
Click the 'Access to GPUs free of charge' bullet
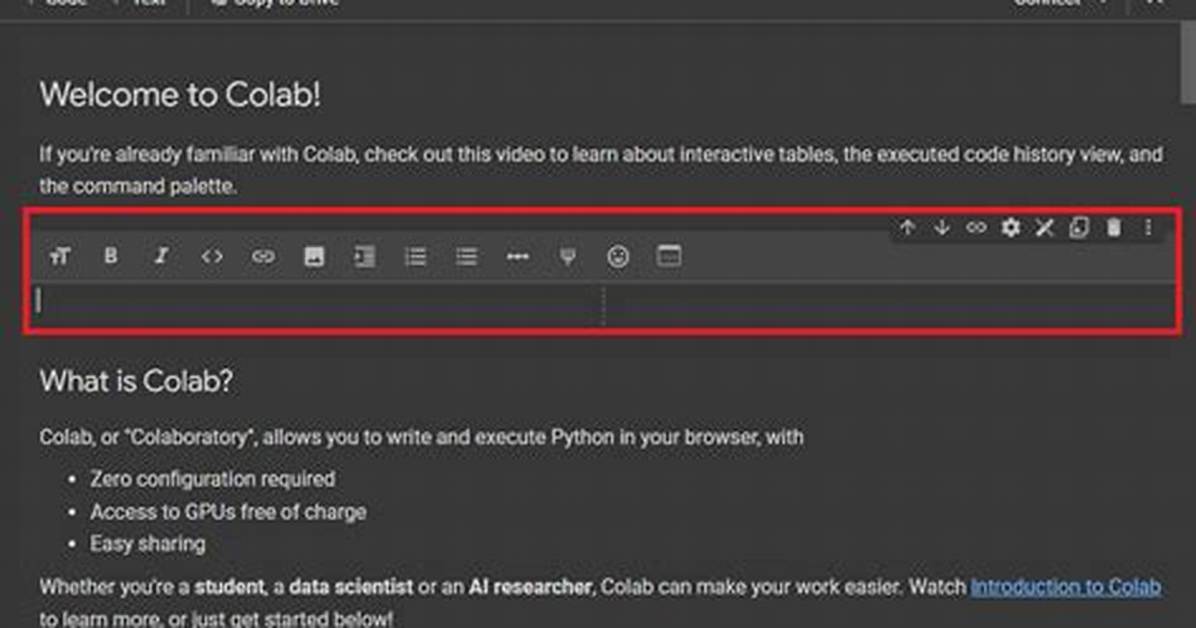228,511
